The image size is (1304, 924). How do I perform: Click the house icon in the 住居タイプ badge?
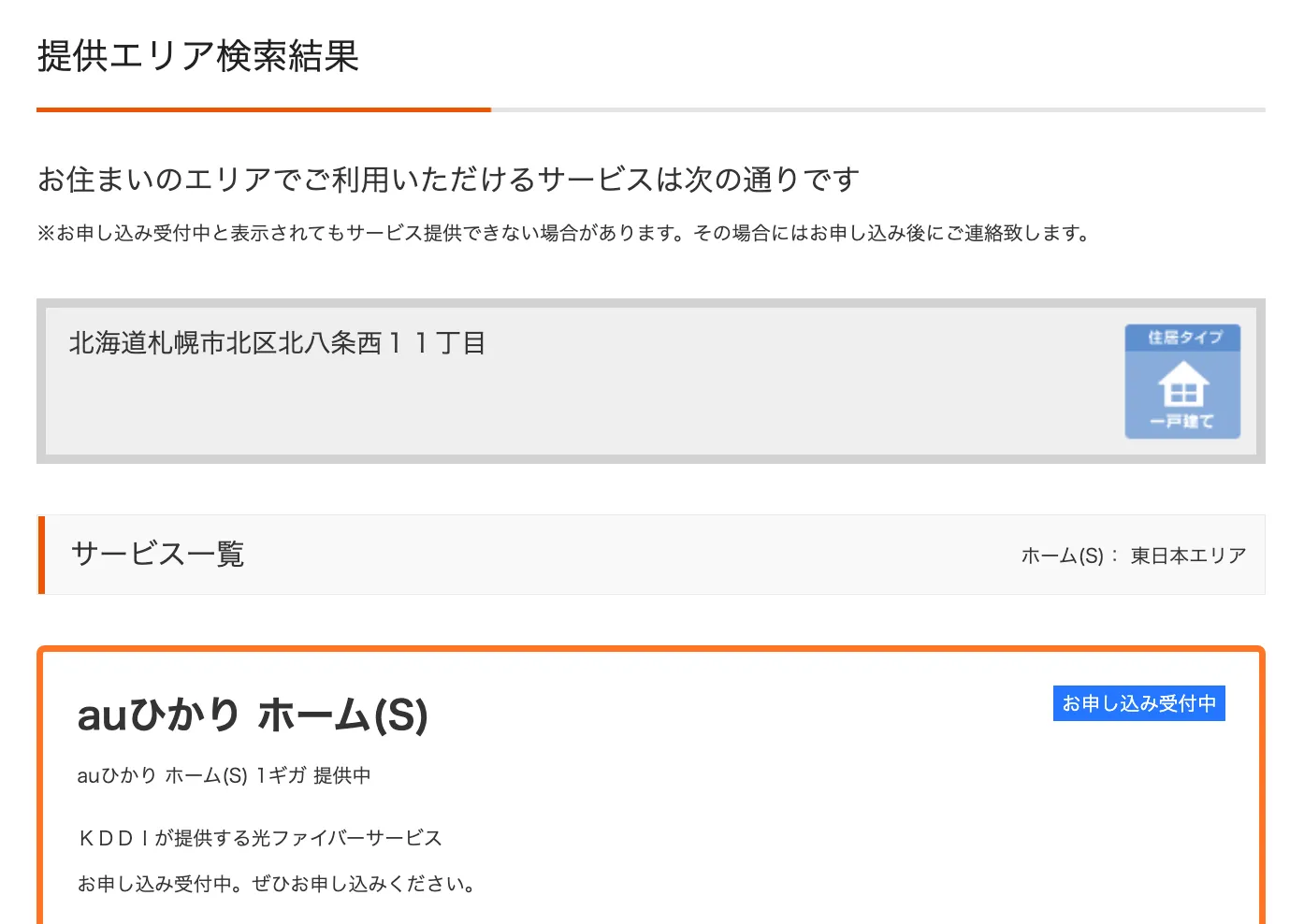click(x=1182, y=386)
